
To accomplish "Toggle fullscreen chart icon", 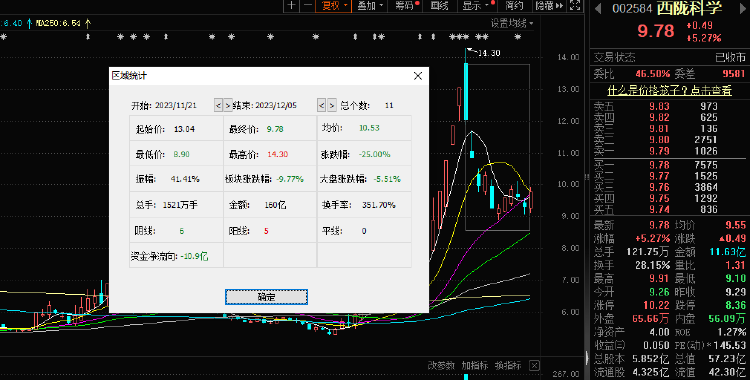I will point(575,6).
